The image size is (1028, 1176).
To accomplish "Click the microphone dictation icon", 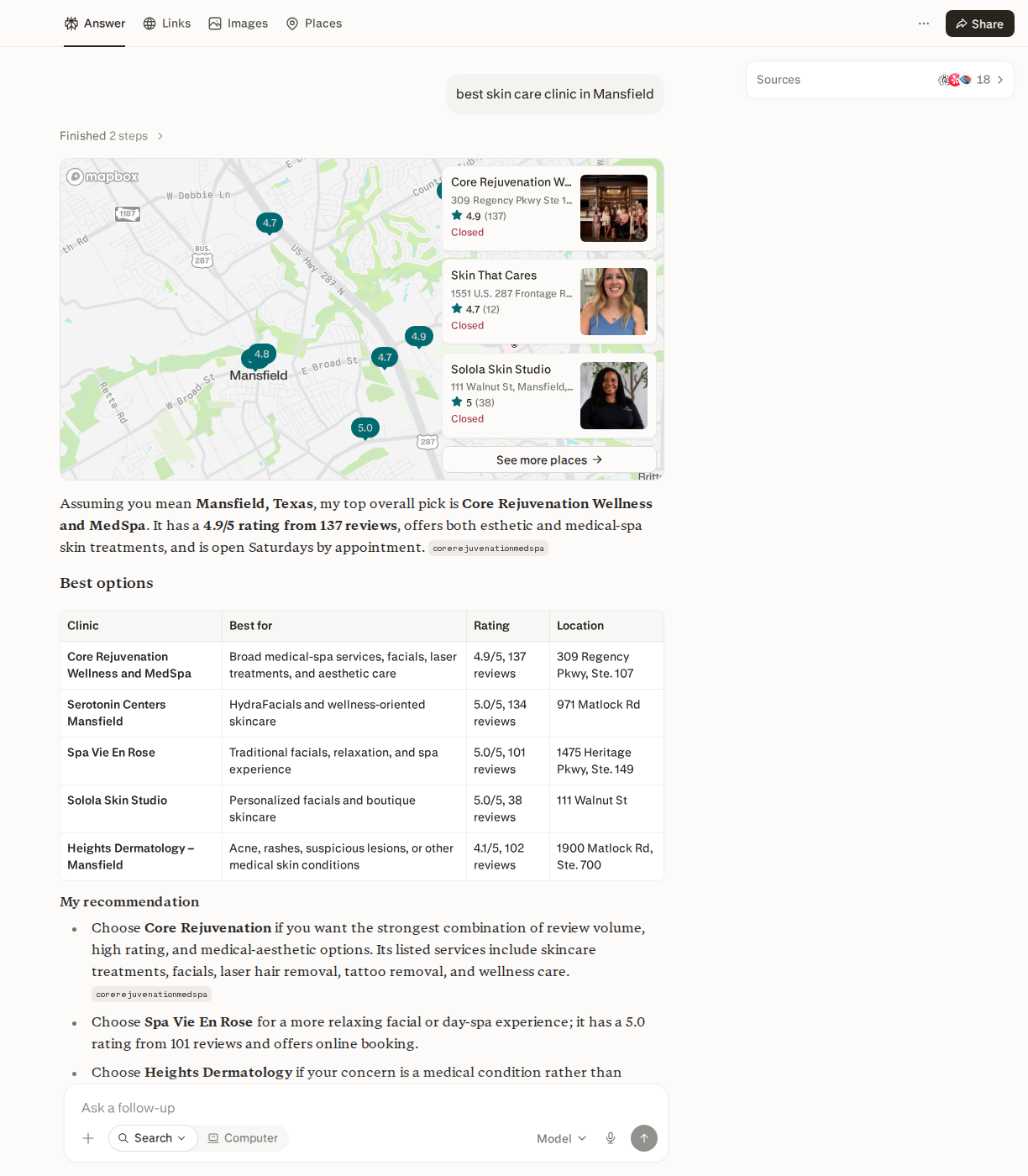I will pyautogui.click(x=611, y=1138).
